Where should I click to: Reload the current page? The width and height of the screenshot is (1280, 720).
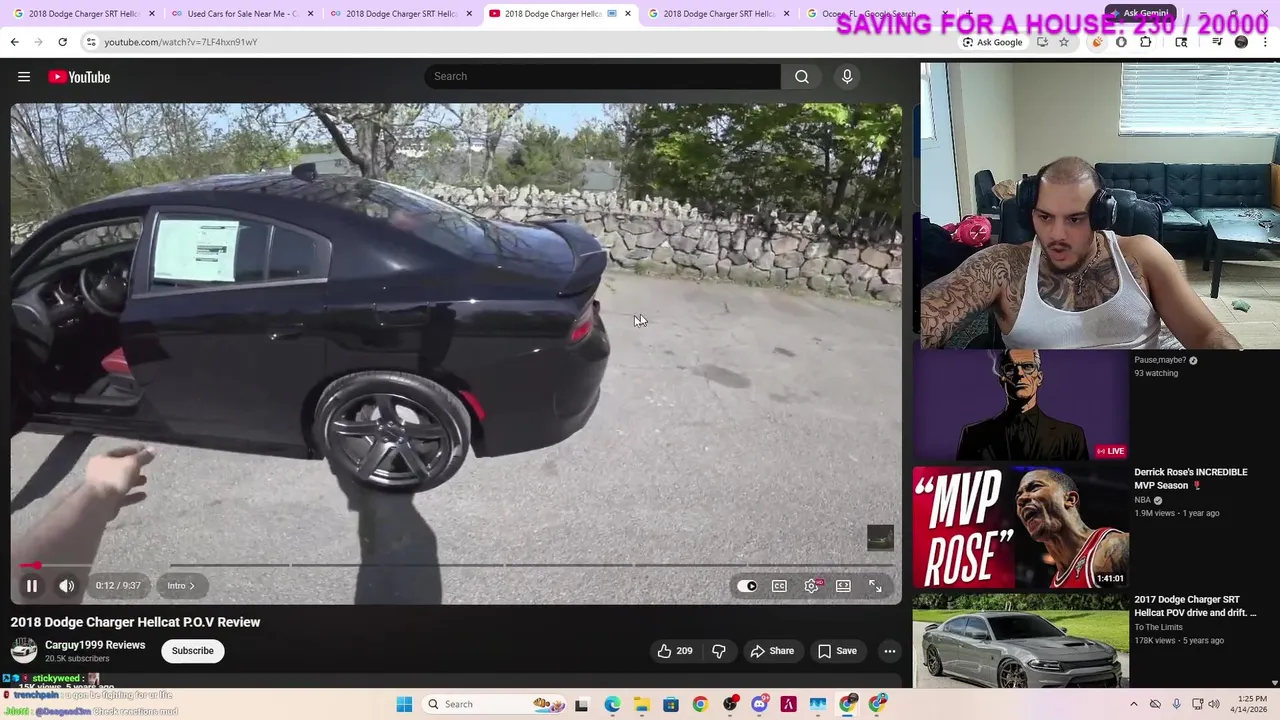click(x=62, y=42)
